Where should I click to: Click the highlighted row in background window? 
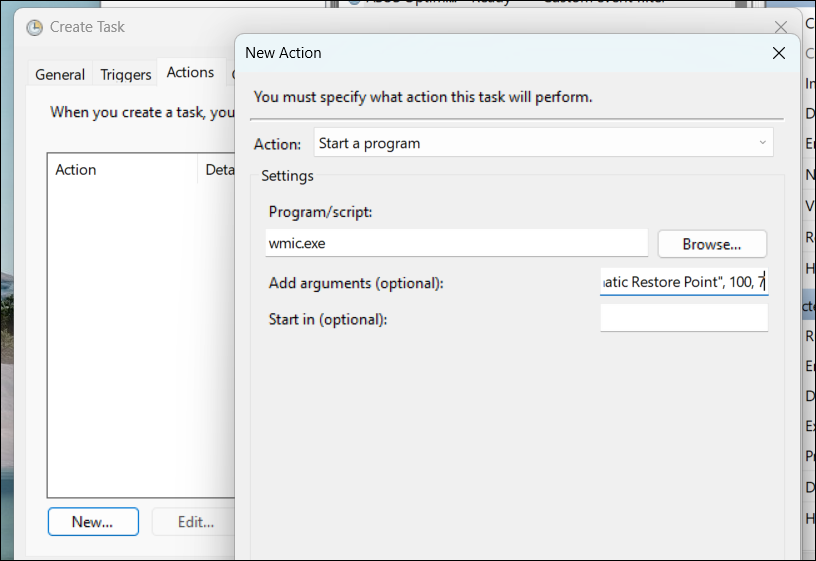pyautogui.click(x=809, y=306)
